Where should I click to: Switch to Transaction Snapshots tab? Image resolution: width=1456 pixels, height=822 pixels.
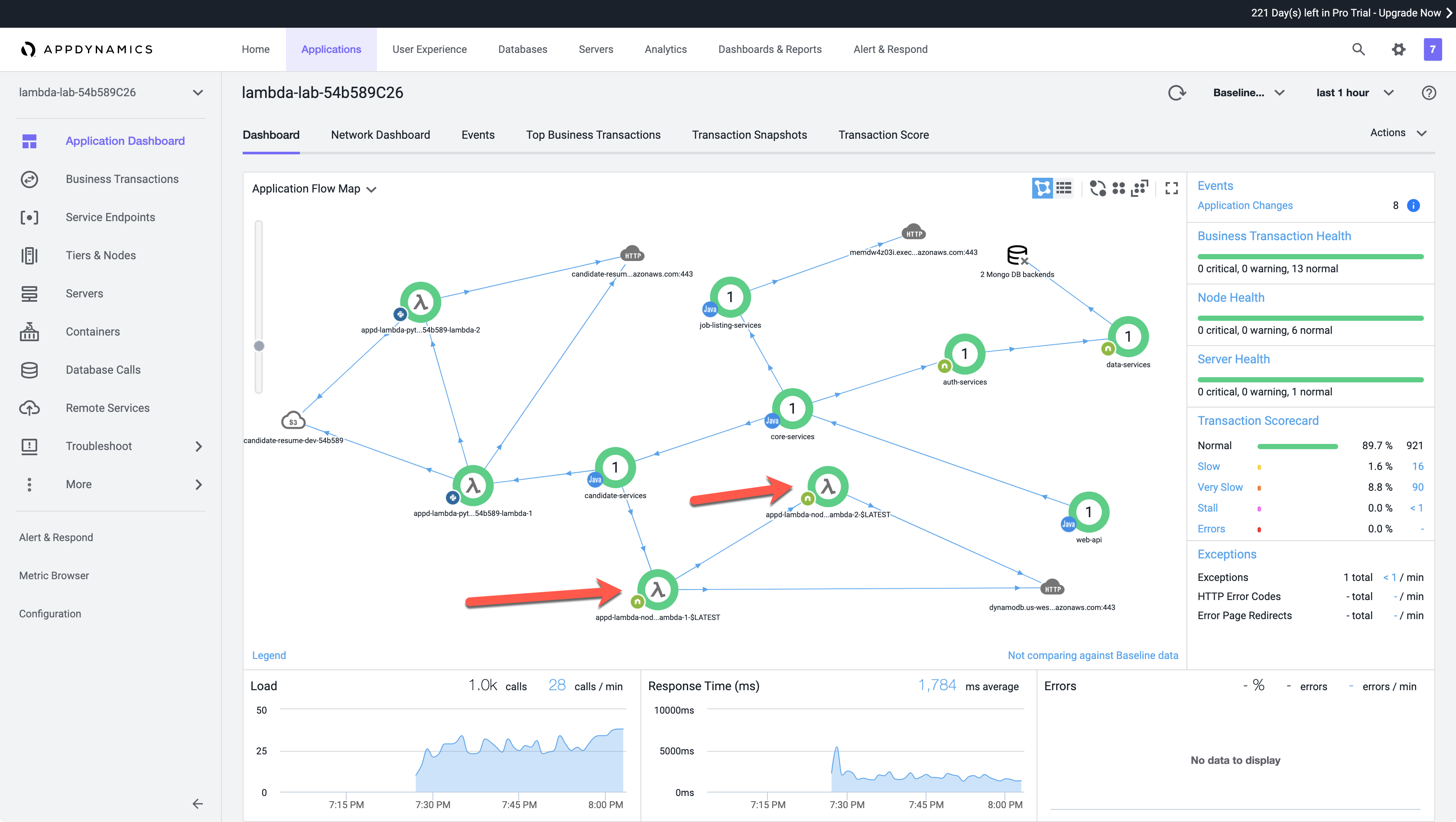[749, 134]
